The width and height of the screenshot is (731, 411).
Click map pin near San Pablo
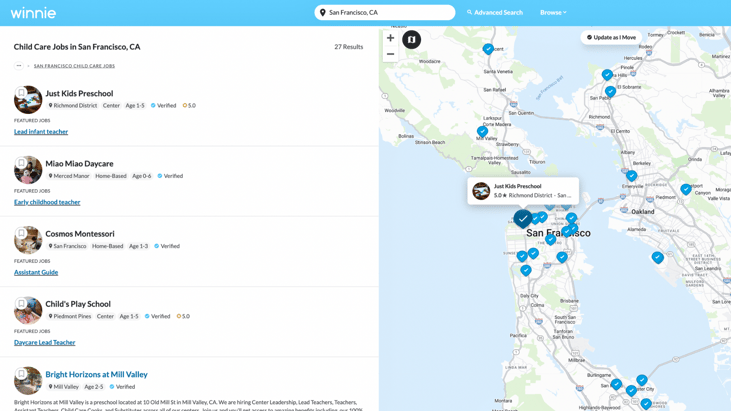610,92
